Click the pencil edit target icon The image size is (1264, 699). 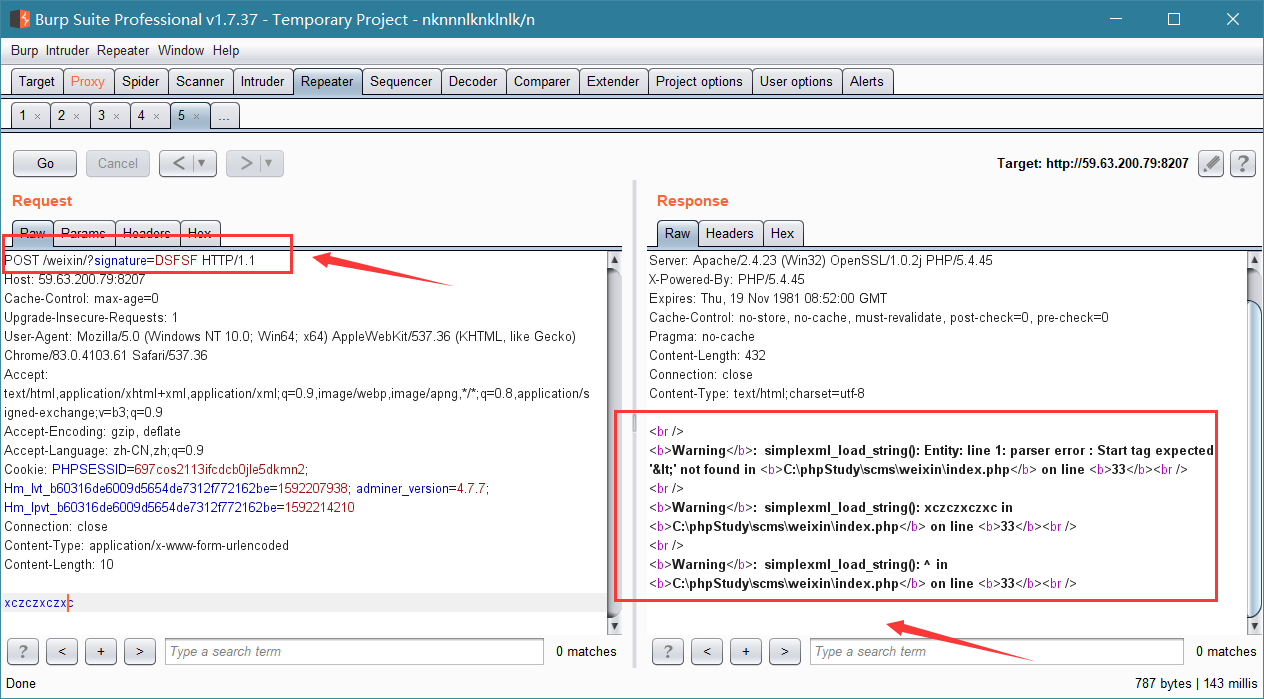click(x=1211, y=163)
